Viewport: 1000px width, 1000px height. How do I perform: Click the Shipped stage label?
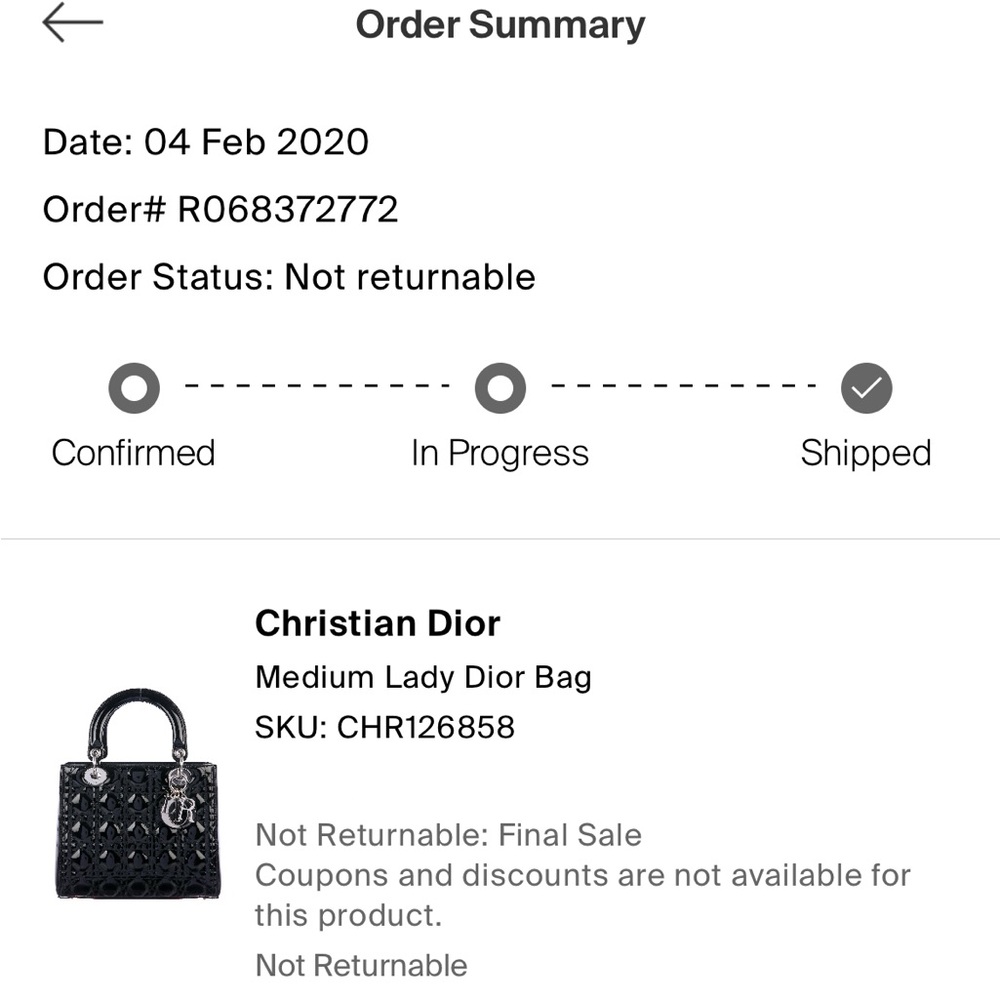(x=866, y=452)
